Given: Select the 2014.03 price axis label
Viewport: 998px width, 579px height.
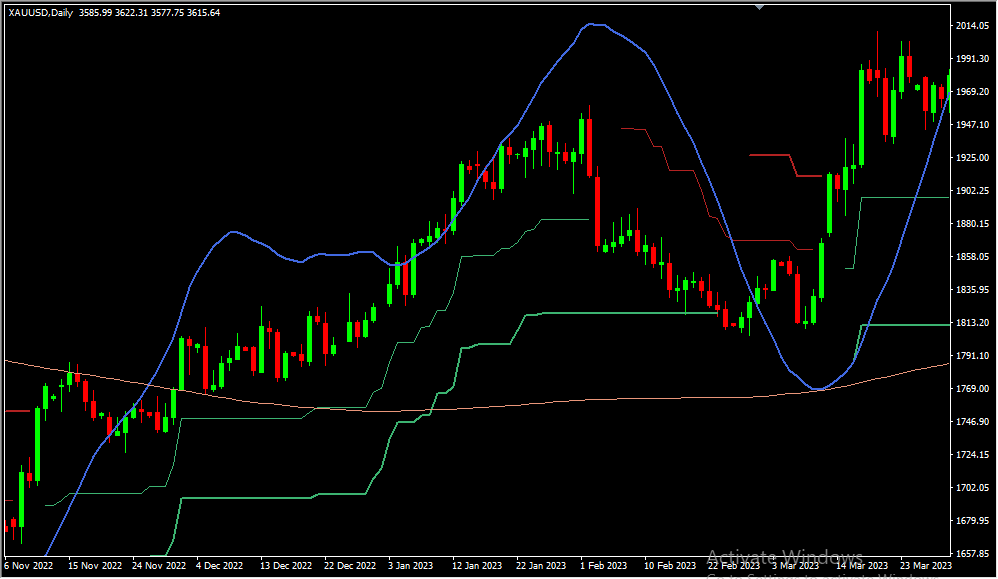Looking at the screenshot, I should [973, 26].
